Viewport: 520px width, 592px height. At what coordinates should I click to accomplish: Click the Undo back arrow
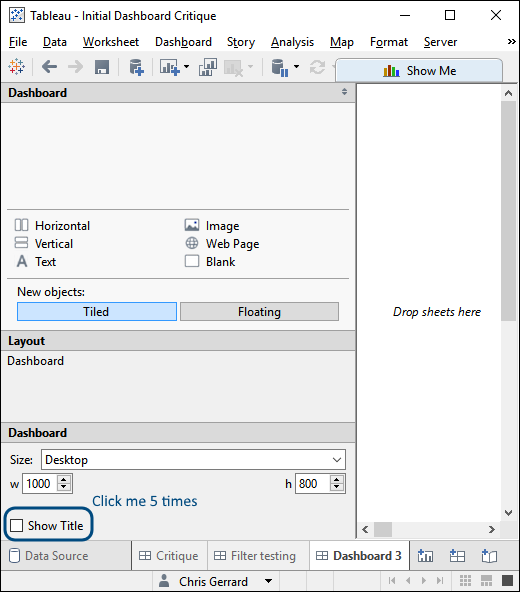click(49, 67)
